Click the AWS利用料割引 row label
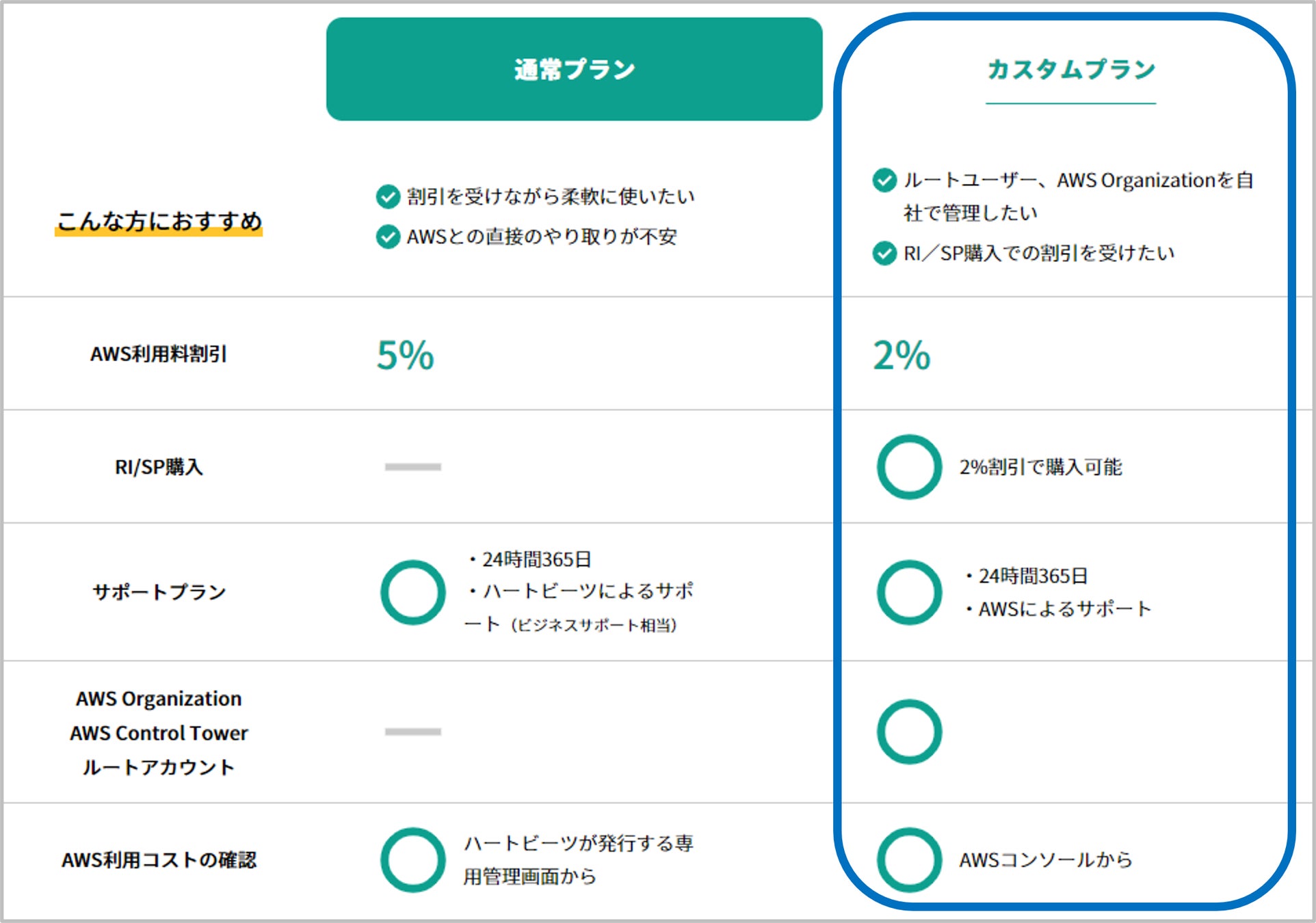The image size is (1316, 923). click(x=159, y=354)
